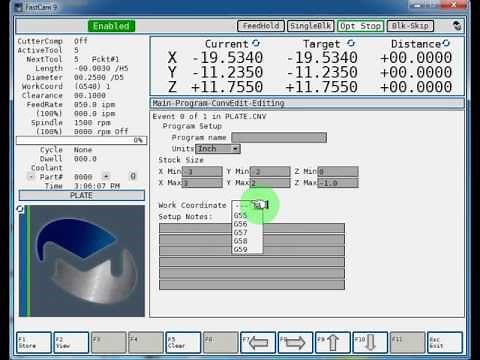Toggle the Opt Stop mode
Viewport: 480px width, 360px height.
[x=360, y=26]
